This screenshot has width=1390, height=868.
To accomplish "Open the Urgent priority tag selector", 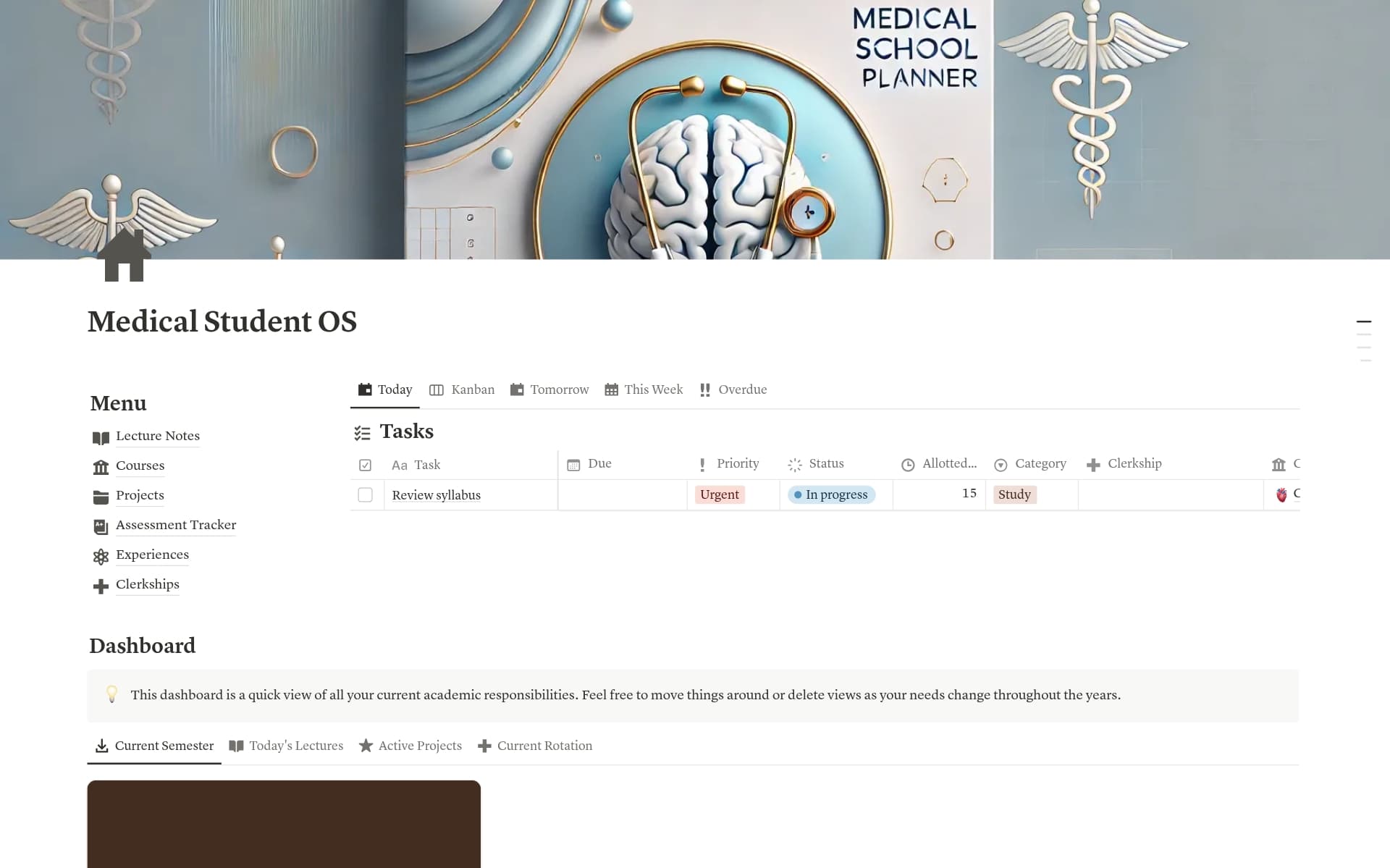I will (720, 494).
